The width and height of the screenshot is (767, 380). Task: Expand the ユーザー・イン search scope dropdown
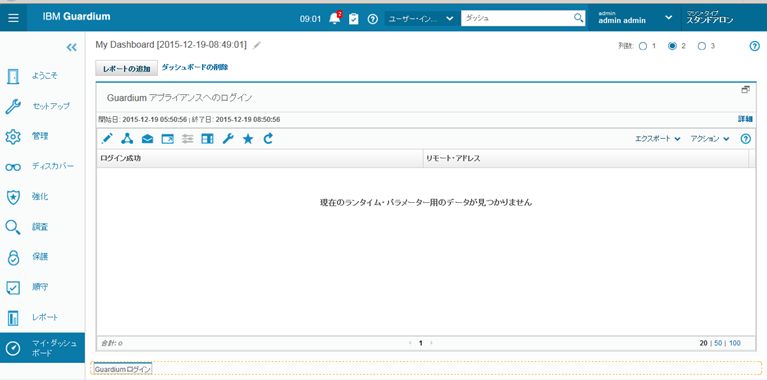420,19
